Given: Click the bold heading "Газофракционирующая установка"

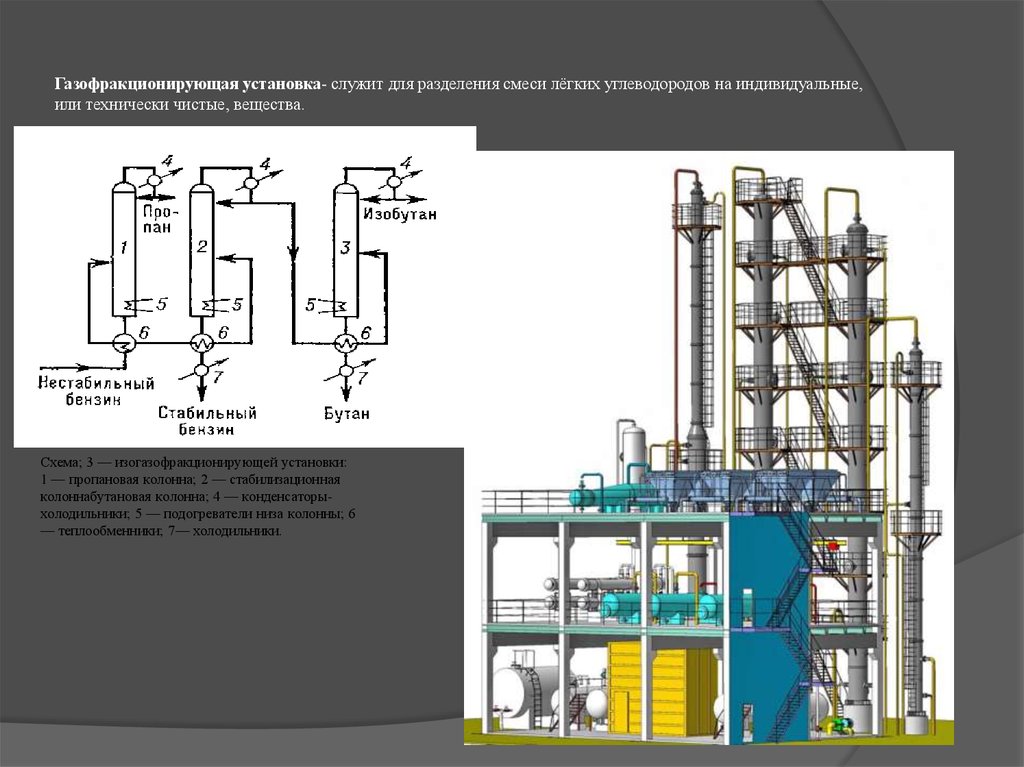Looking at the screenshot, I should pos(188,85).
